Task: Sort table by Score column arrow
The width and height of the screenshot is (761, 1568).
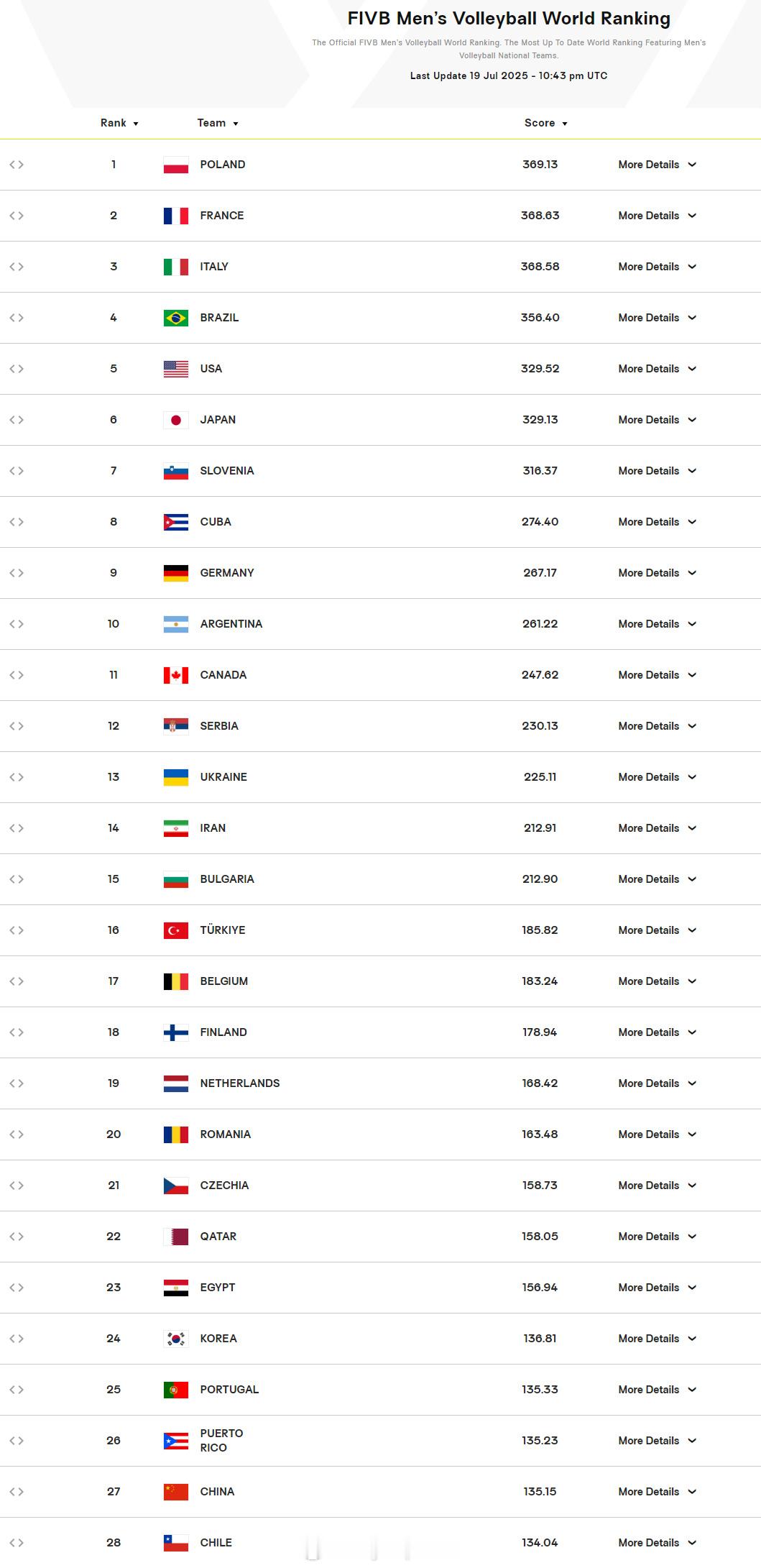Action: pos(565,124)
